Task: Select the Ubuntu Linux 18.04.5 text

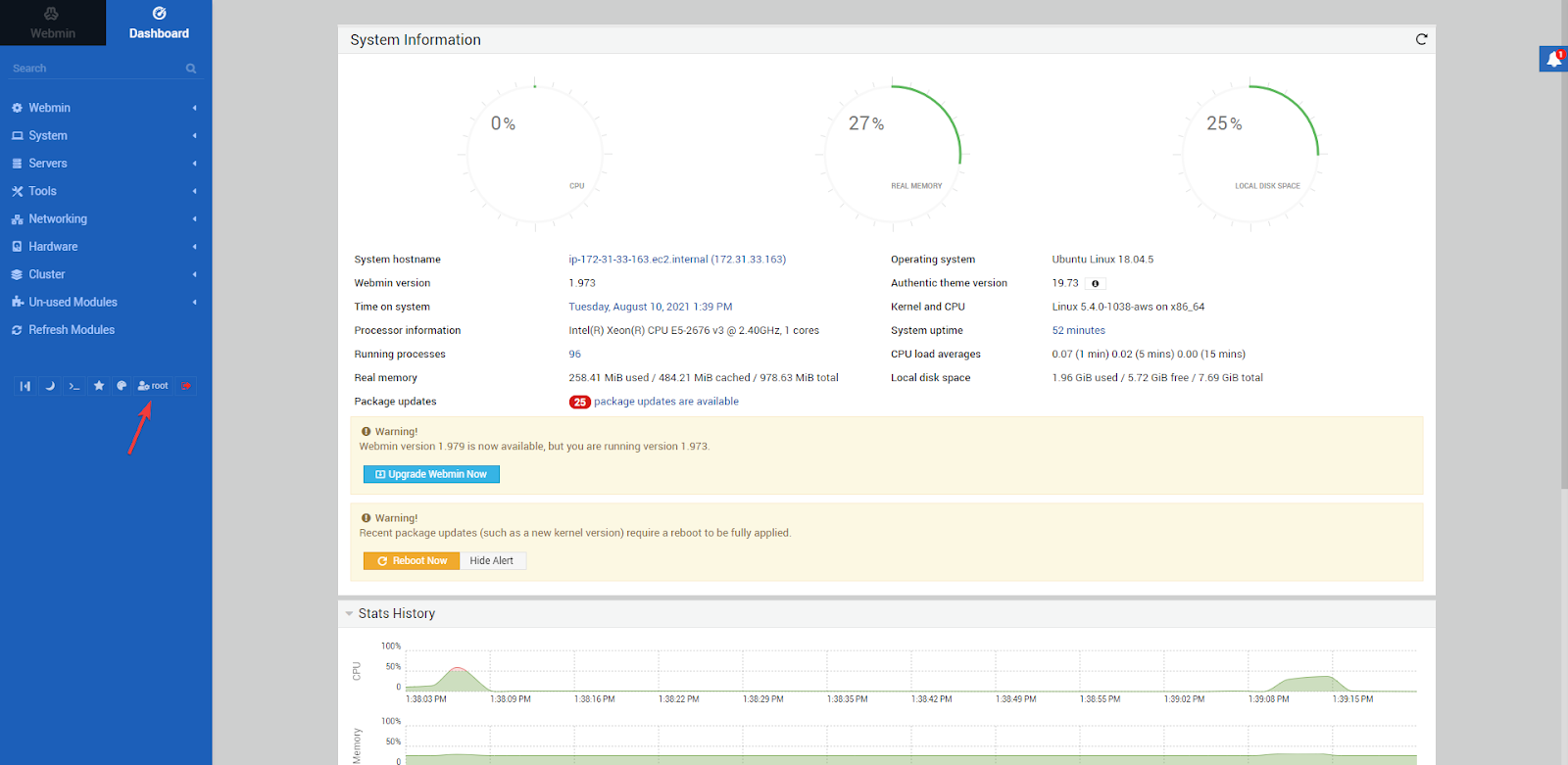Action: pyautogui.click(x=1102, y=260)
